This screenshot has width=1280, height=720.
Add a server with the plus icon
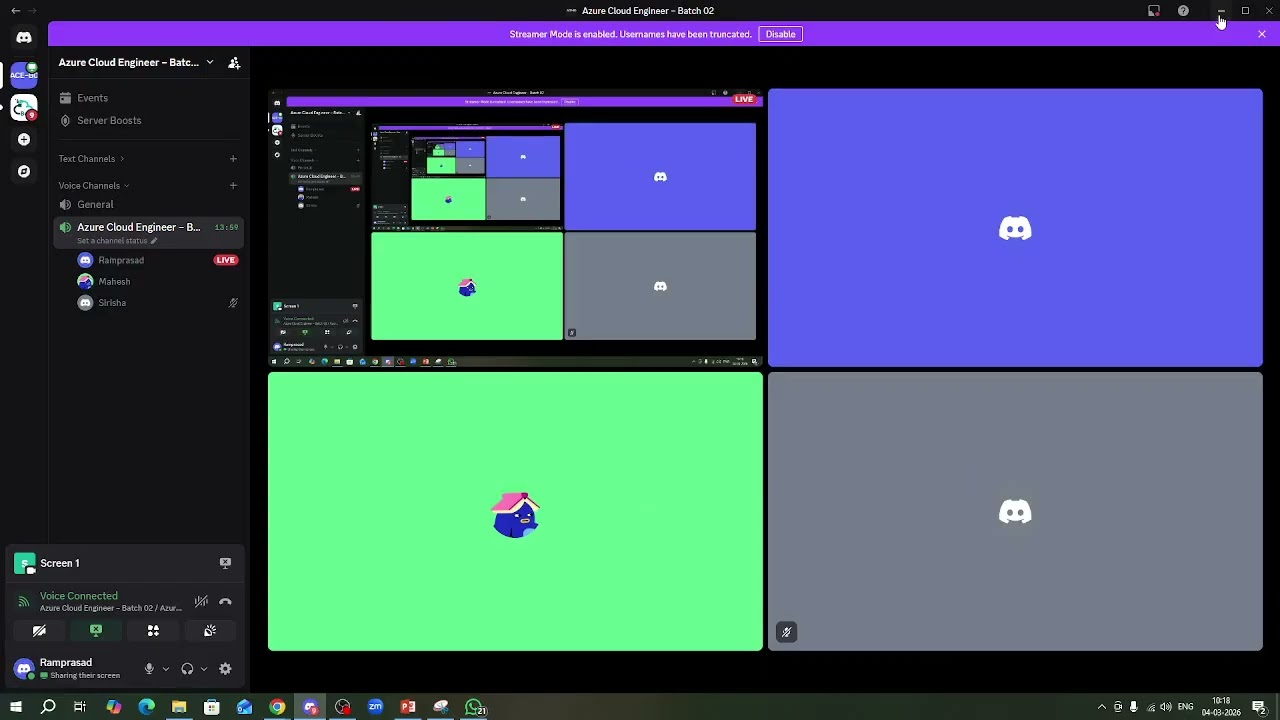click(x=24, y=140)
